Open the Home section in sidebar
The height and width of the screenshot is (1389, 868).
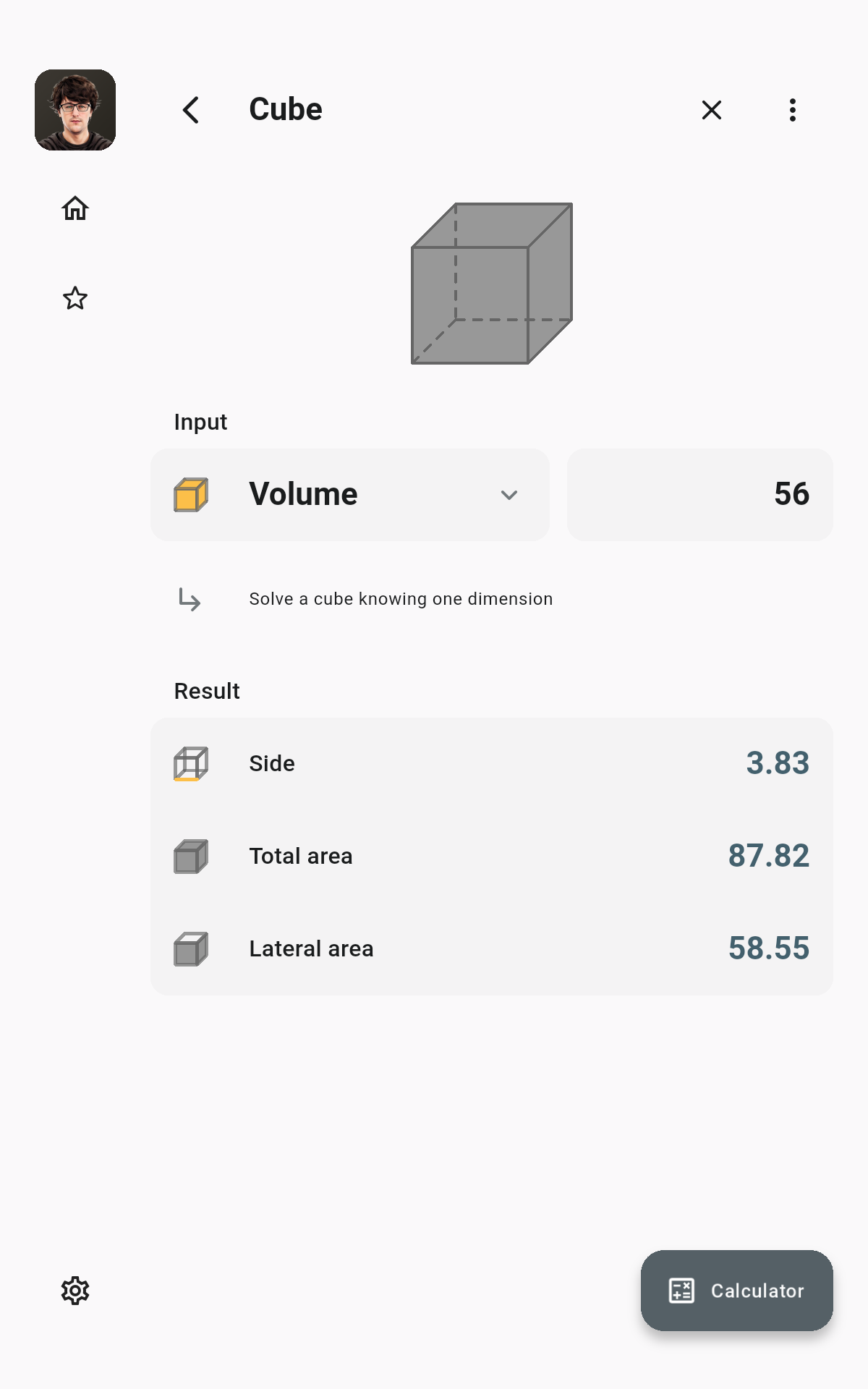point(75,208)
